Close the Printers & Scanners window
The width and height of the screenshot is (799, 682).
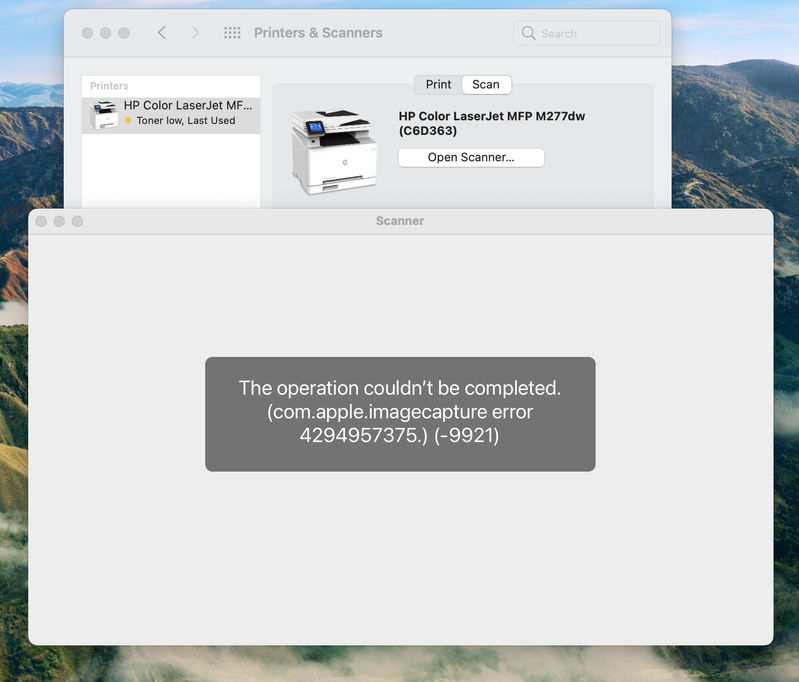tap(87, 33)
